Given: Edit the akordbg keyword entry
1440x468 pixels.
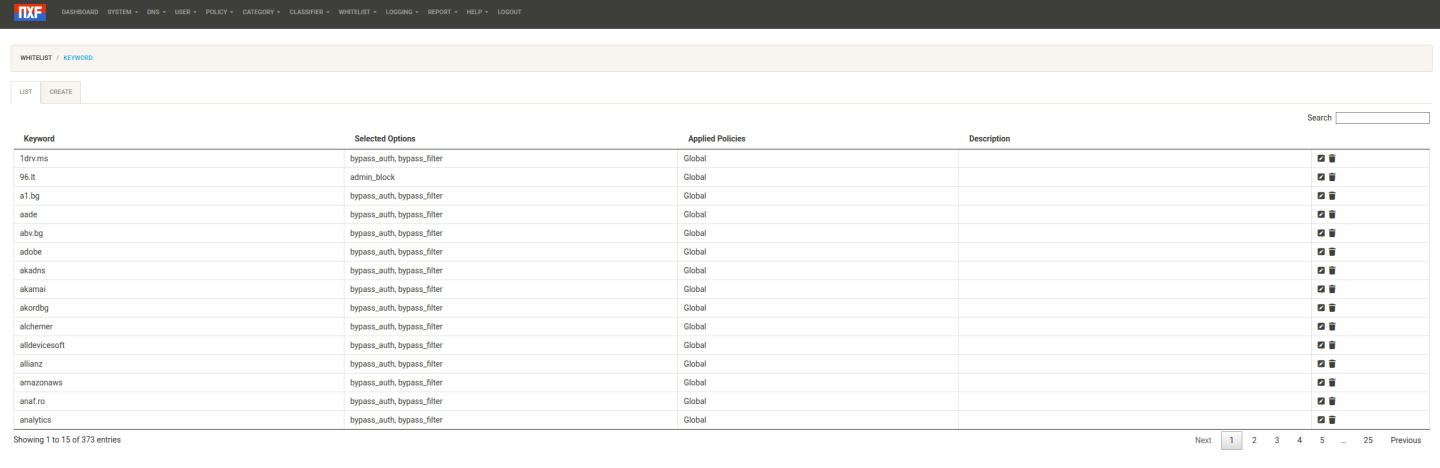Looking at the screenshot, I should 1321,308.
